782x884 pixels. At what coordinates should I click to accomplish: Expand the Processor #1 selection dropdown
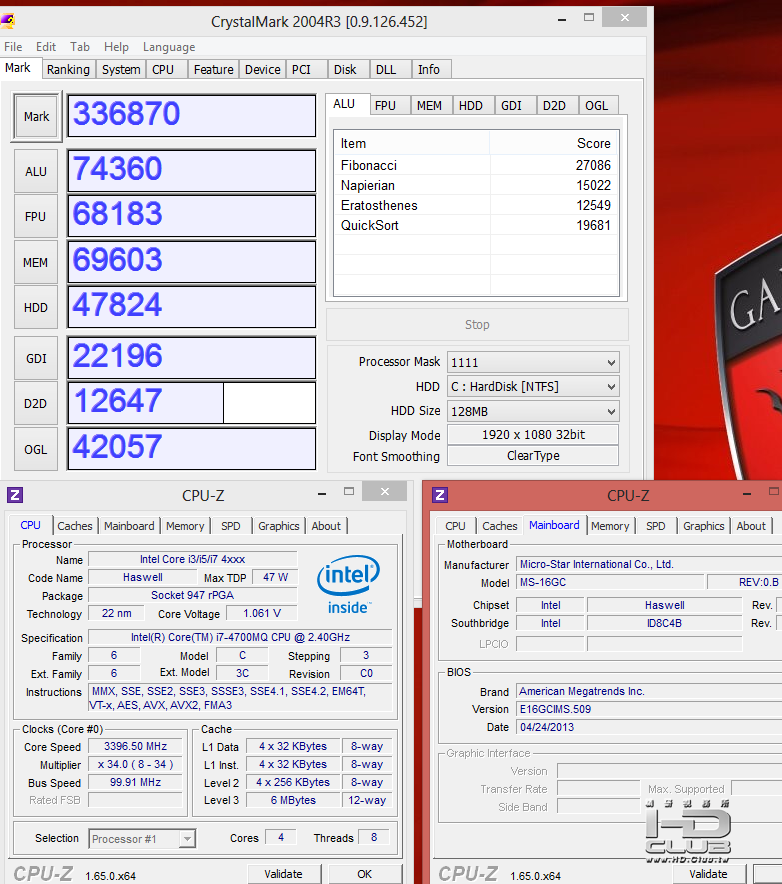click(x=187, y=839)
